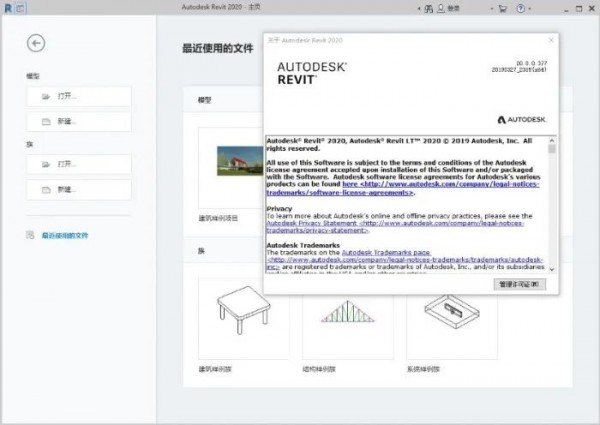Click the 建筑样例族 label text
600x425 pixels.
[215, 369]
